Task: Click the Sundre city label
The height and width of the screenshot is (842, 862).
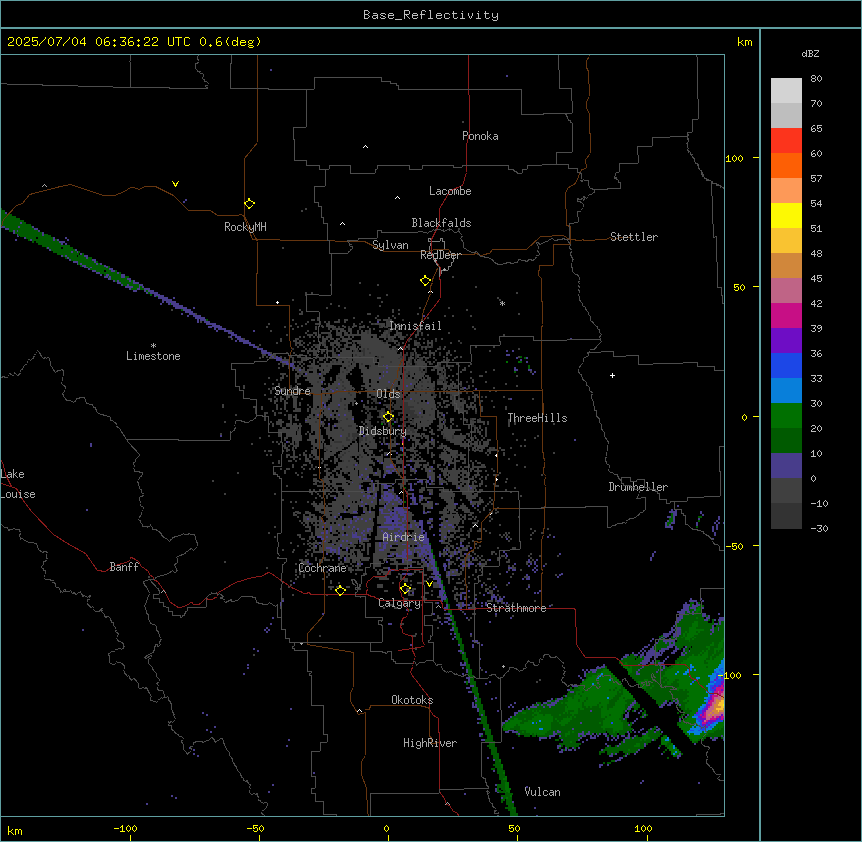Action: click(x=292, y=391)
